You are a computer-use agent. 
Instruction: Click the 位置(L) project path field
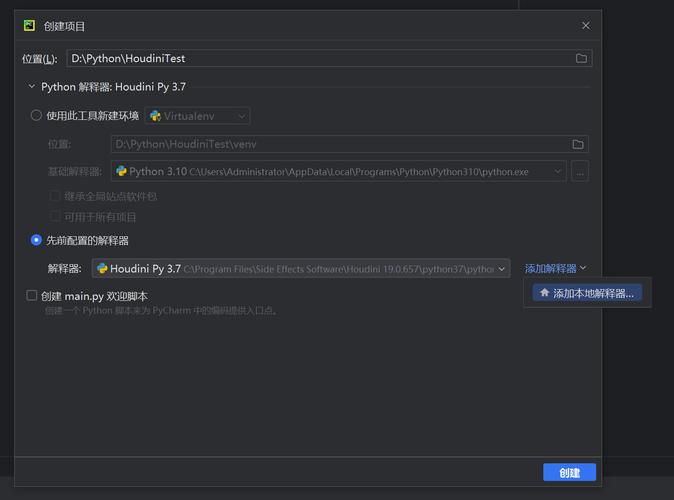329,58
